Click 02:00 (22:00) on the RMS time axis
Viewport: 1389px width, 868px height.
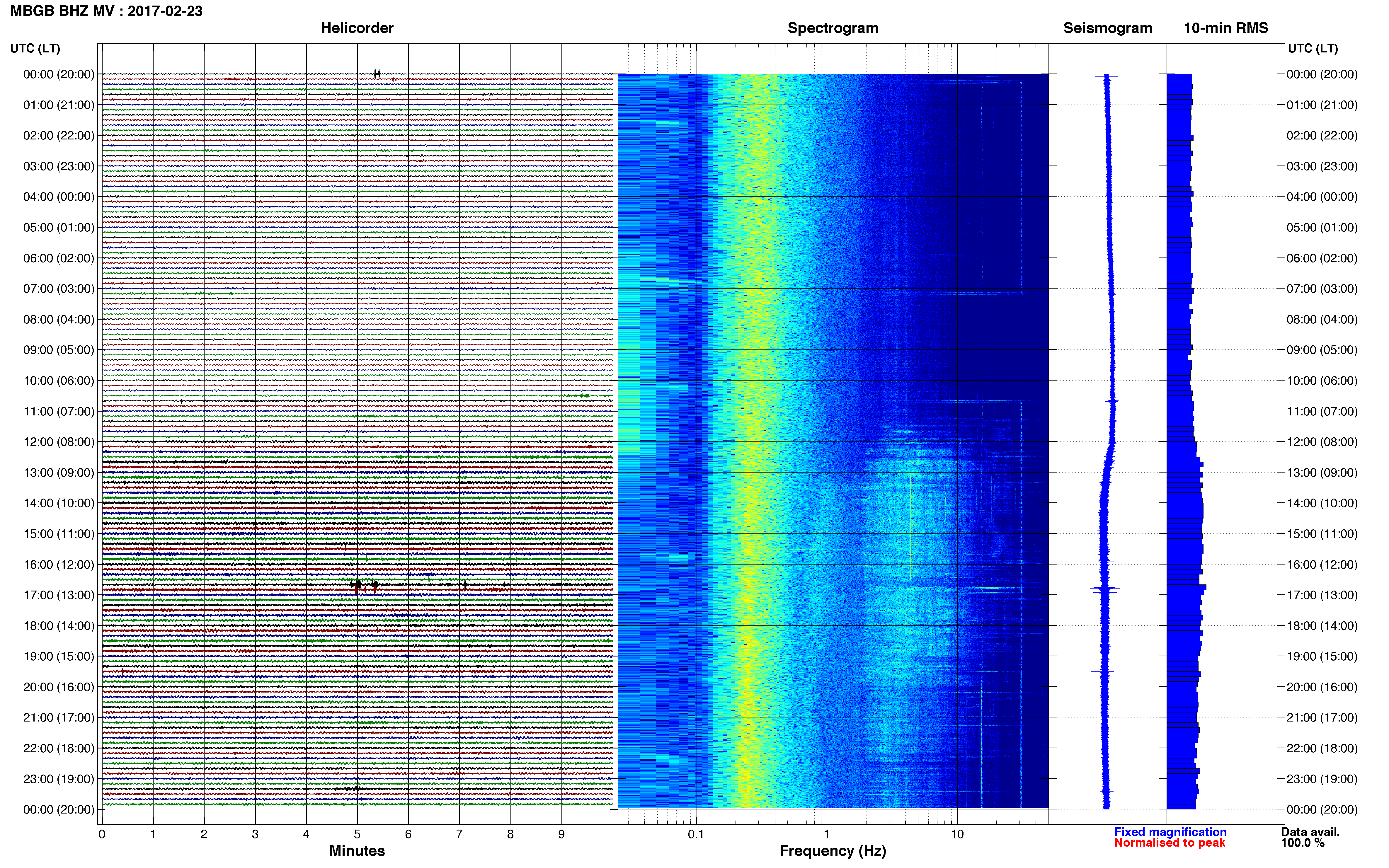point(1322,135)
